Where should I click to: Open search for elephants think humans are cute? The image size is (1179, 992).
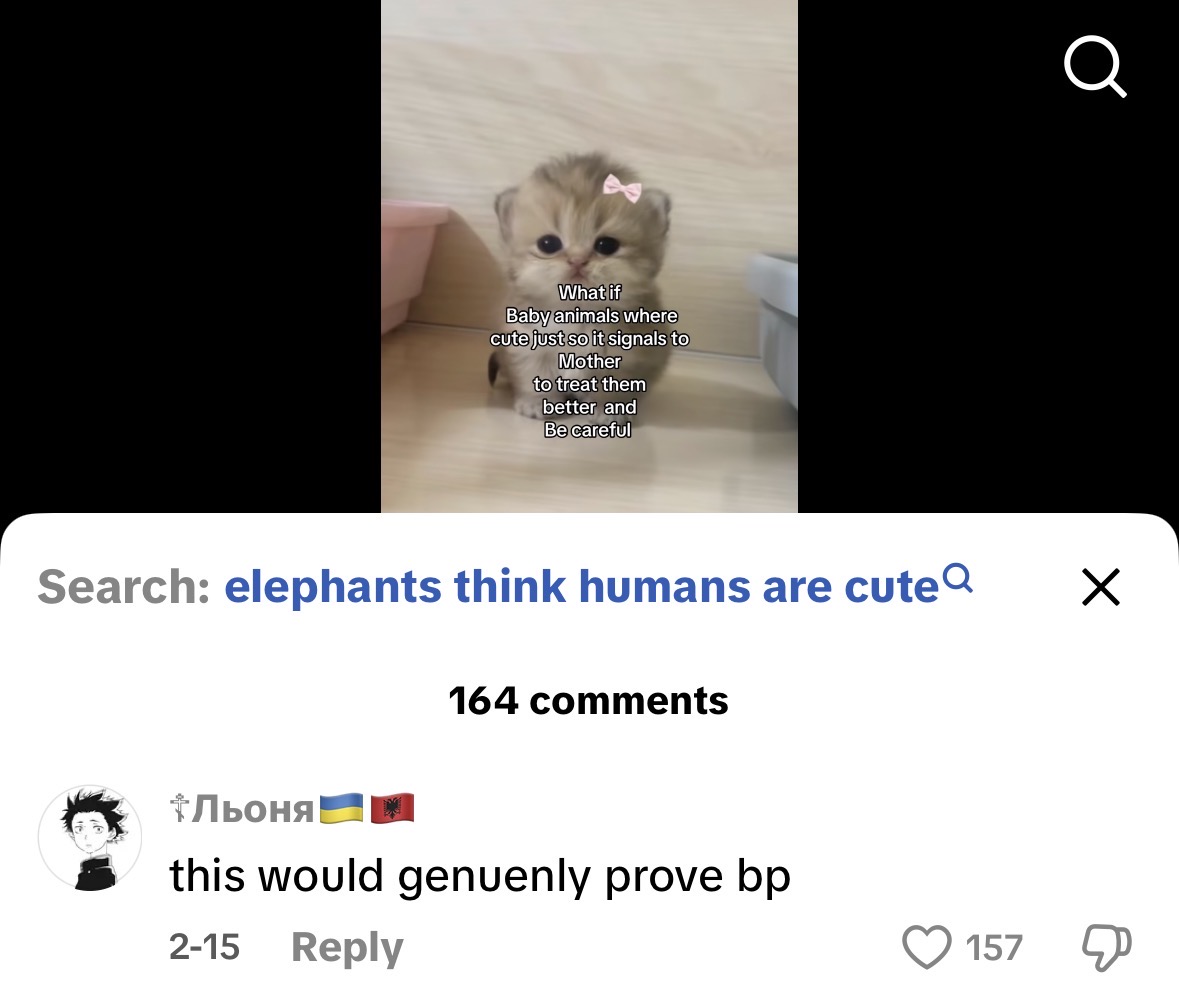click(581, 586)
